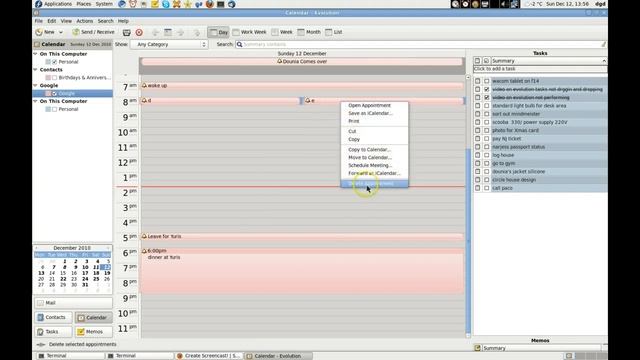This screenshot has width=640, height=360.
Task: Click the red Delete appointment toolbar icon
Action: pos(139,32)
